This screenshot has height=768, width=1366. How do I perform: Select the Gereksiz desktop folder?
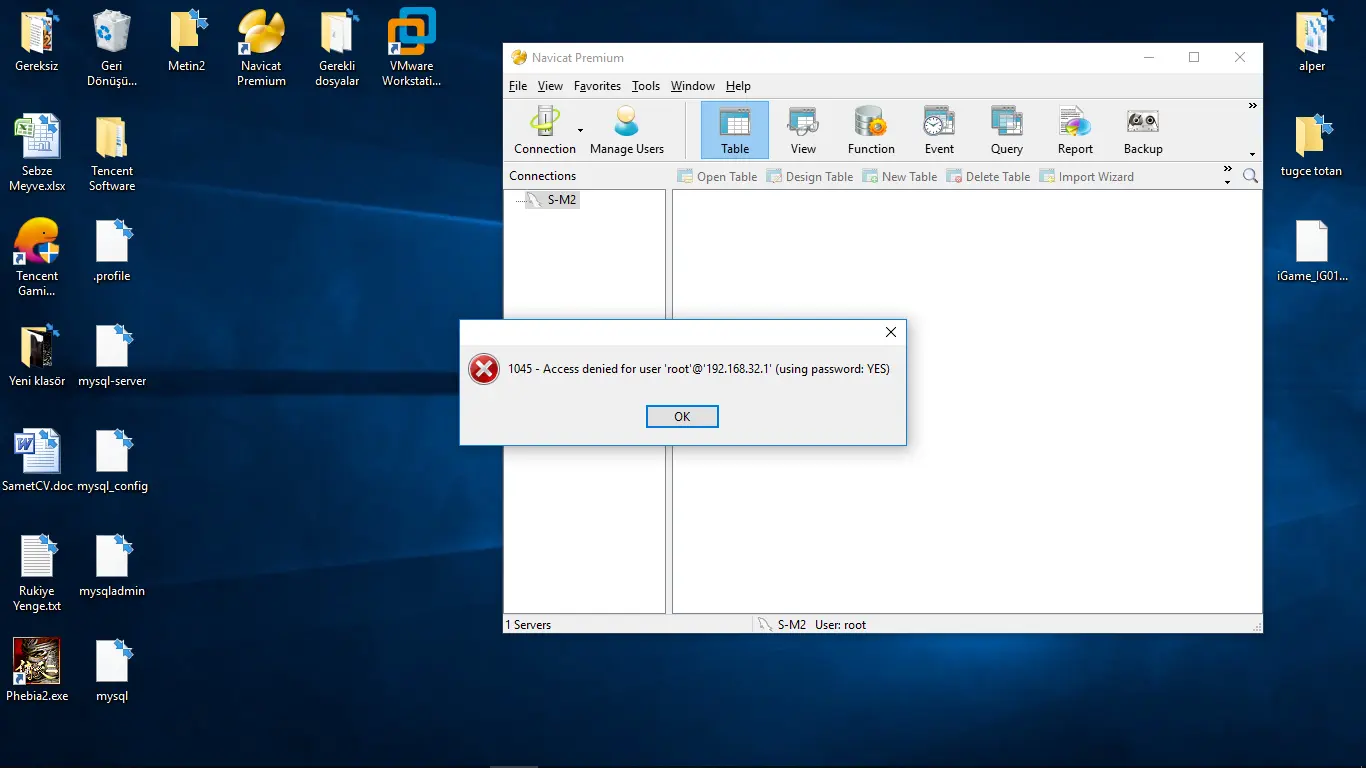(x=37, y=42)
